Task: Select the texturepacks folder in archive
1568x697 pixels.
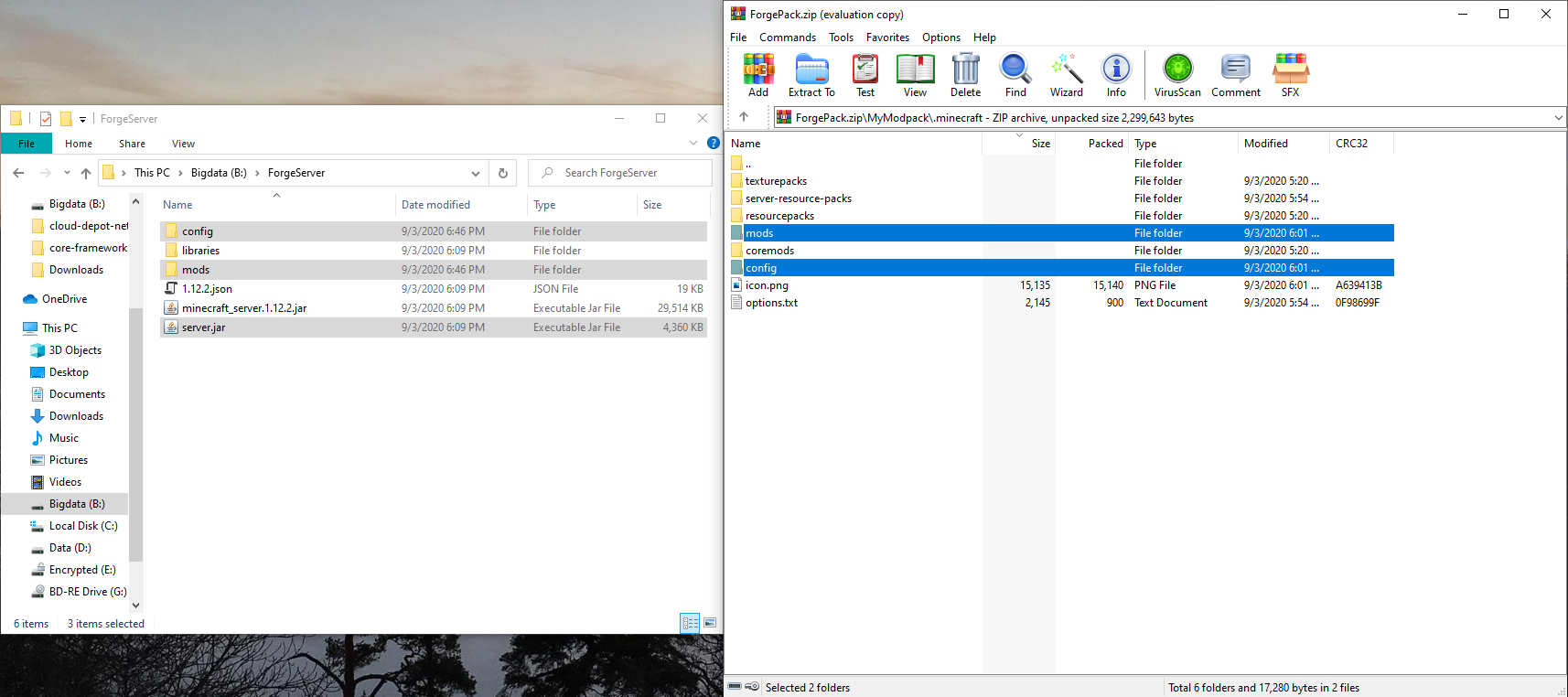Action: click(x=776, y=181)
